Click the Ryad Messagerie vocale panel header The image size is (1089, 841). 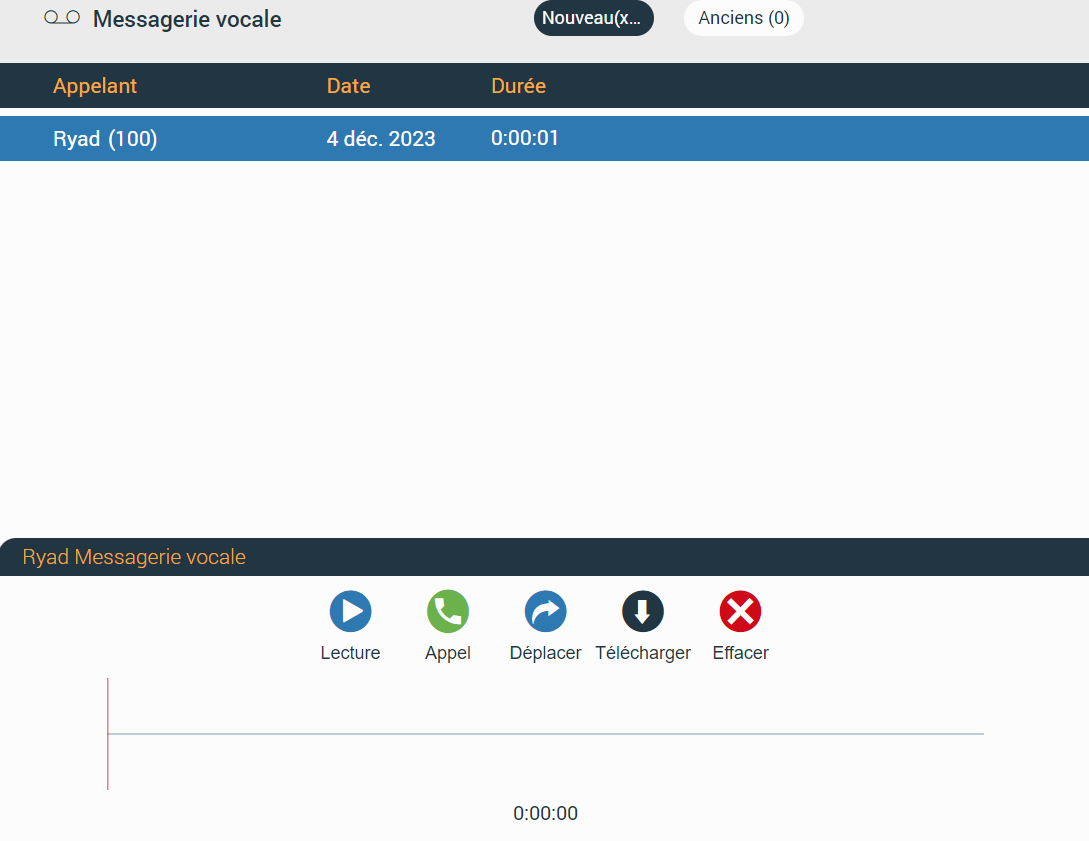click(134, 557)
